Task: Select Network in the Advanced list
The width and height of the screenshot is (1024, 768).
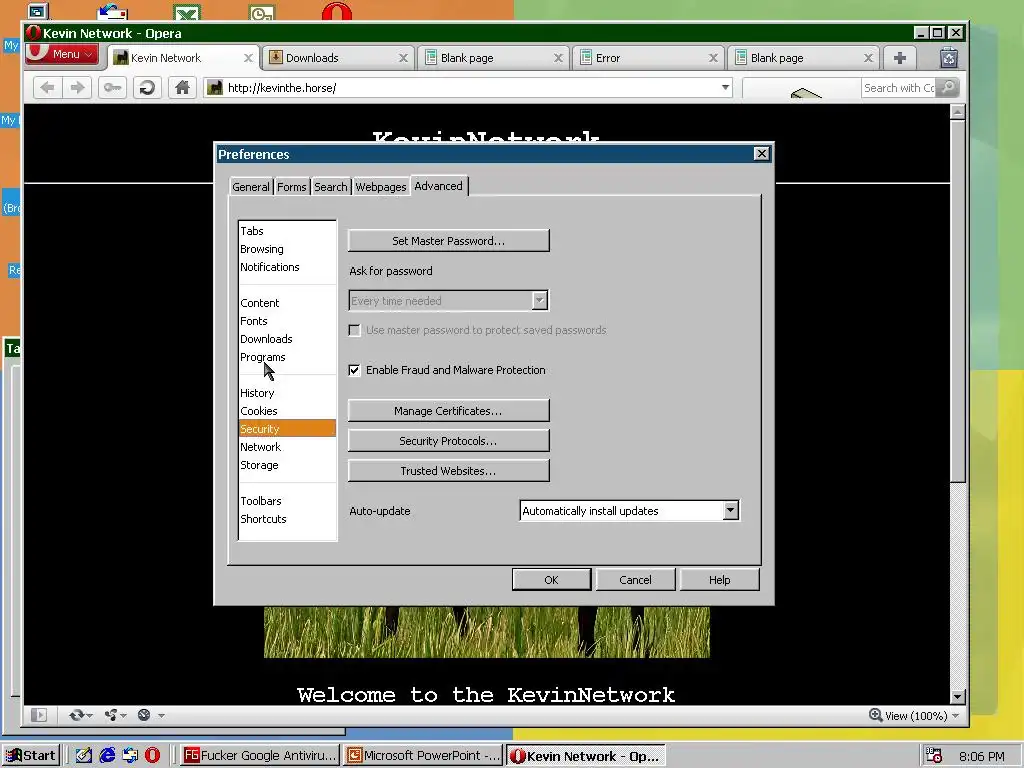Action: [287, 447]
